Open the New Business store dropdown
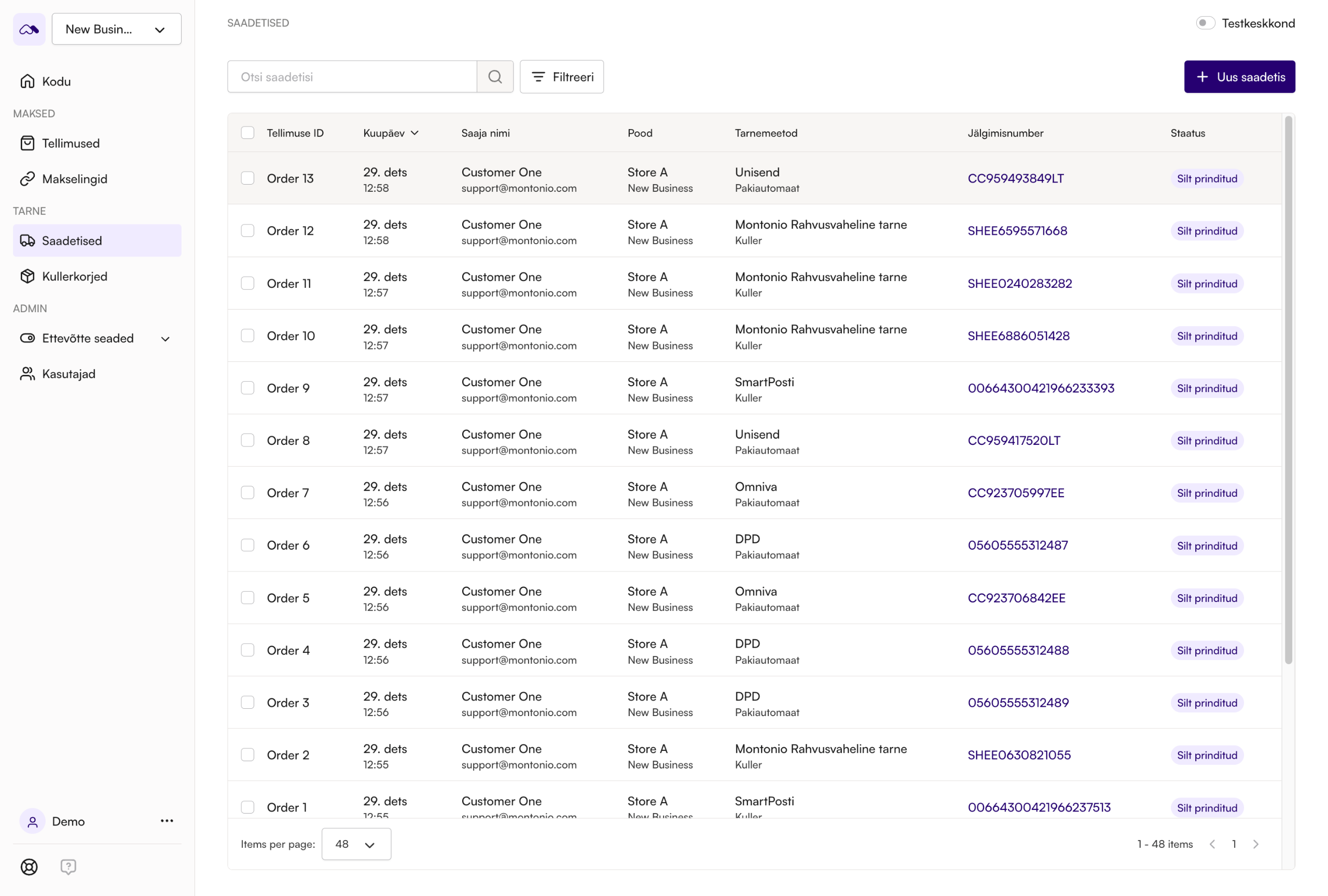The width and height of the screenshot is (1328, 896). [x=117, y=29]
